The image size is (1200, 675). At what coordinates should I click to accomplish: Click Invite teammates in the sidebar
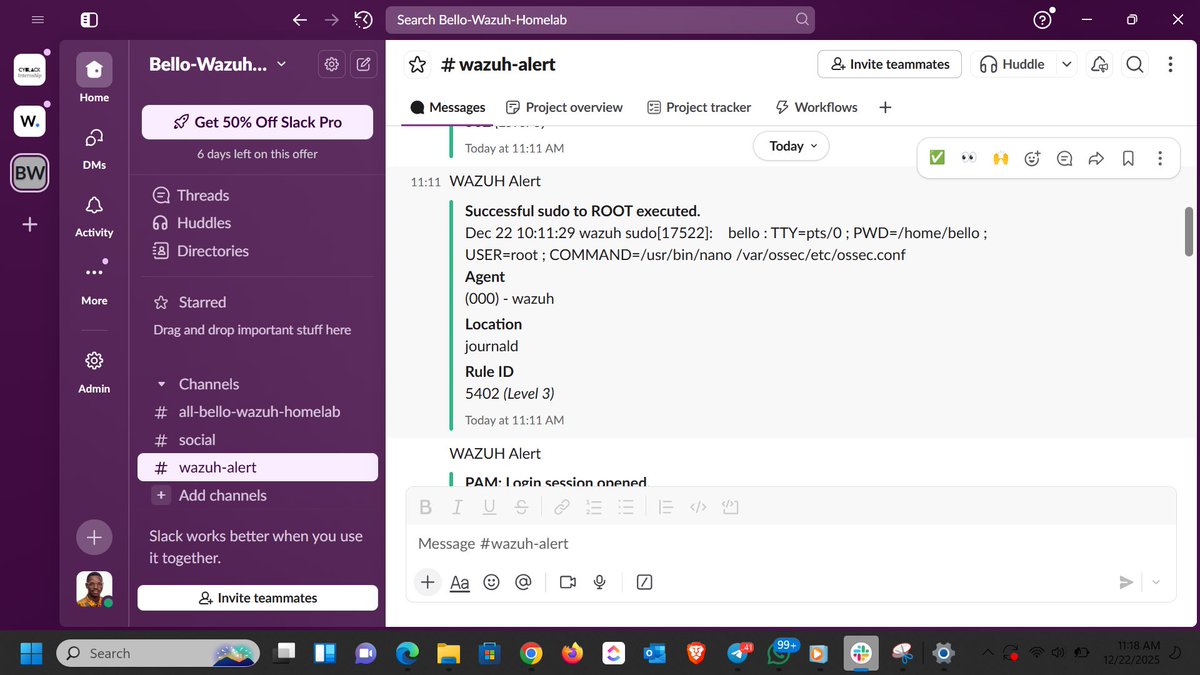click(x=258, y=598)
